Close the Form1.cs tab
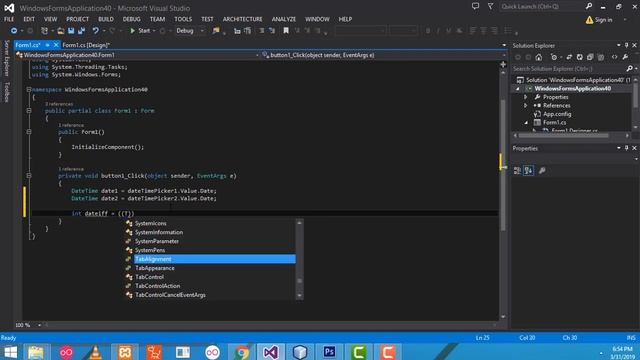The height and width of the screenshot is (360, 640). pos(56,45)
